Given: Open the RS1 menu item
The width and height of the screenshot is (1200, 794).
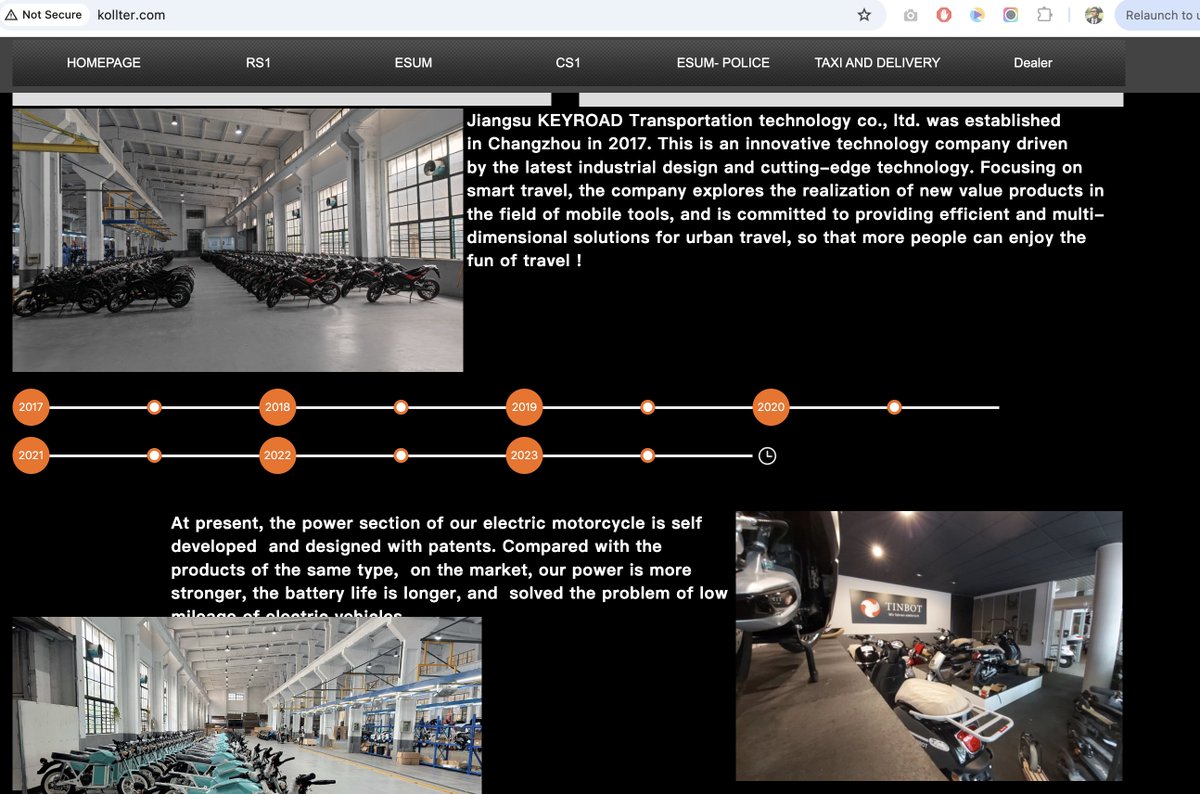Looking at the screenshot, I should coord(258,62).
